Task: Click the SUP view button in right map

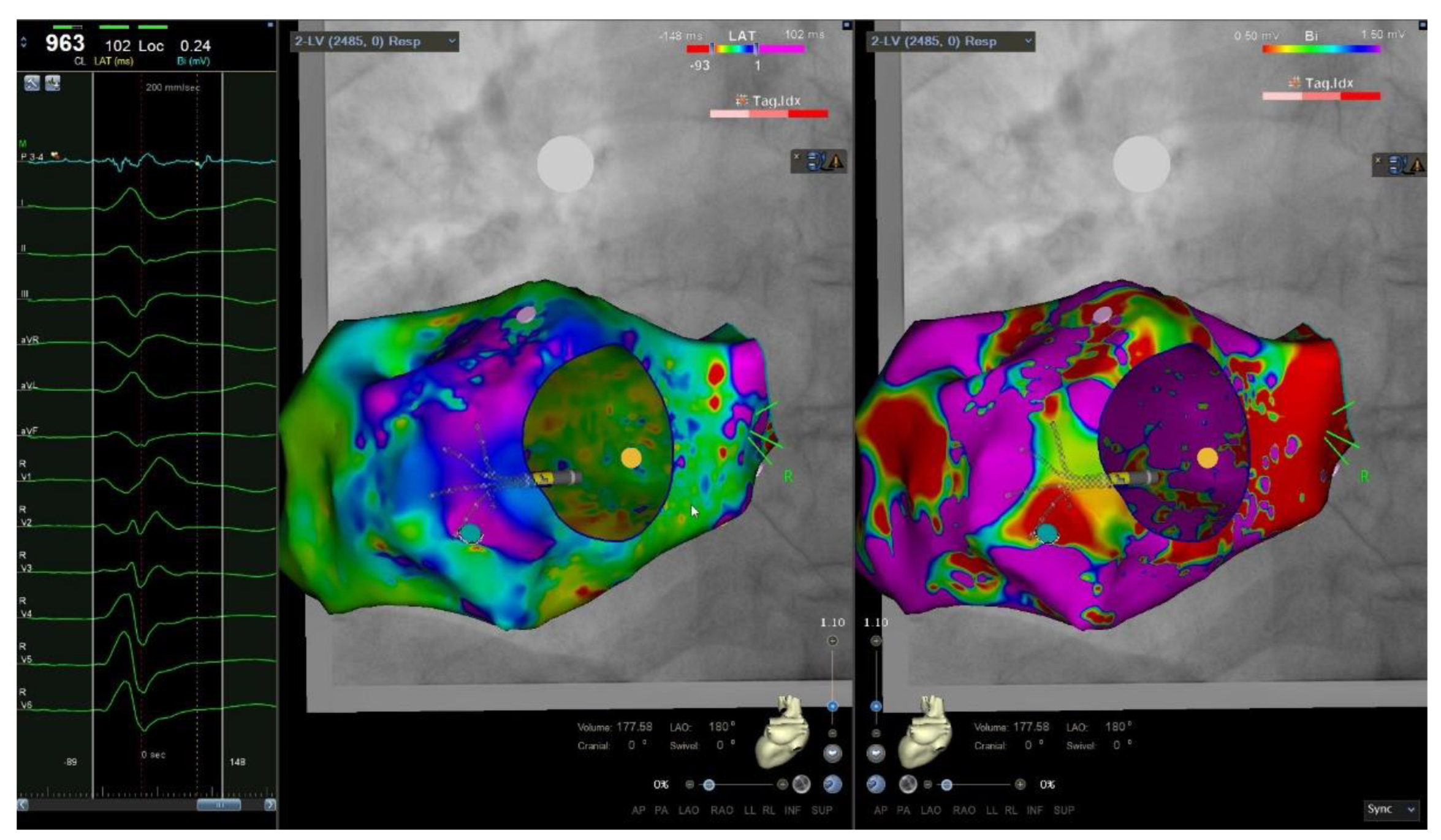Action: 1063,811
